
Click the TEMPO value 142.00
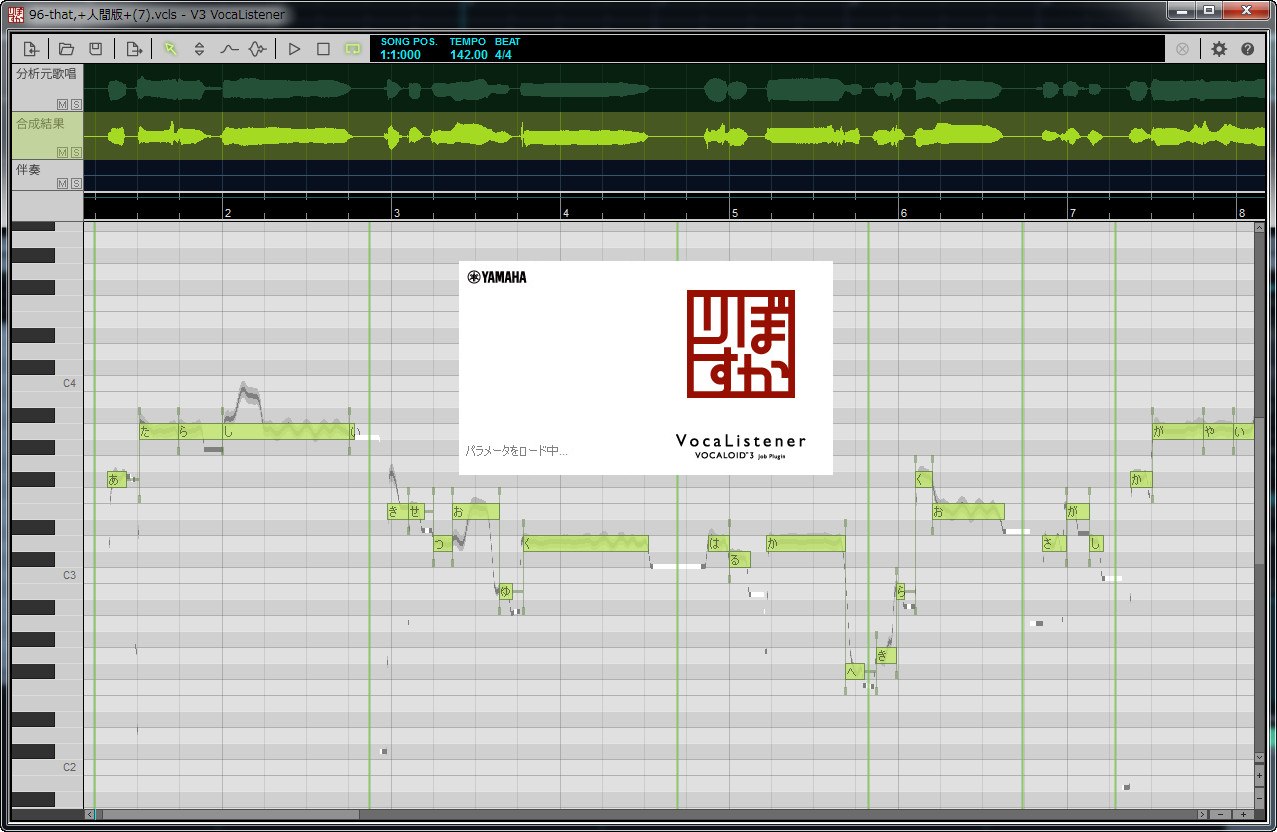[x=468, y=55]
